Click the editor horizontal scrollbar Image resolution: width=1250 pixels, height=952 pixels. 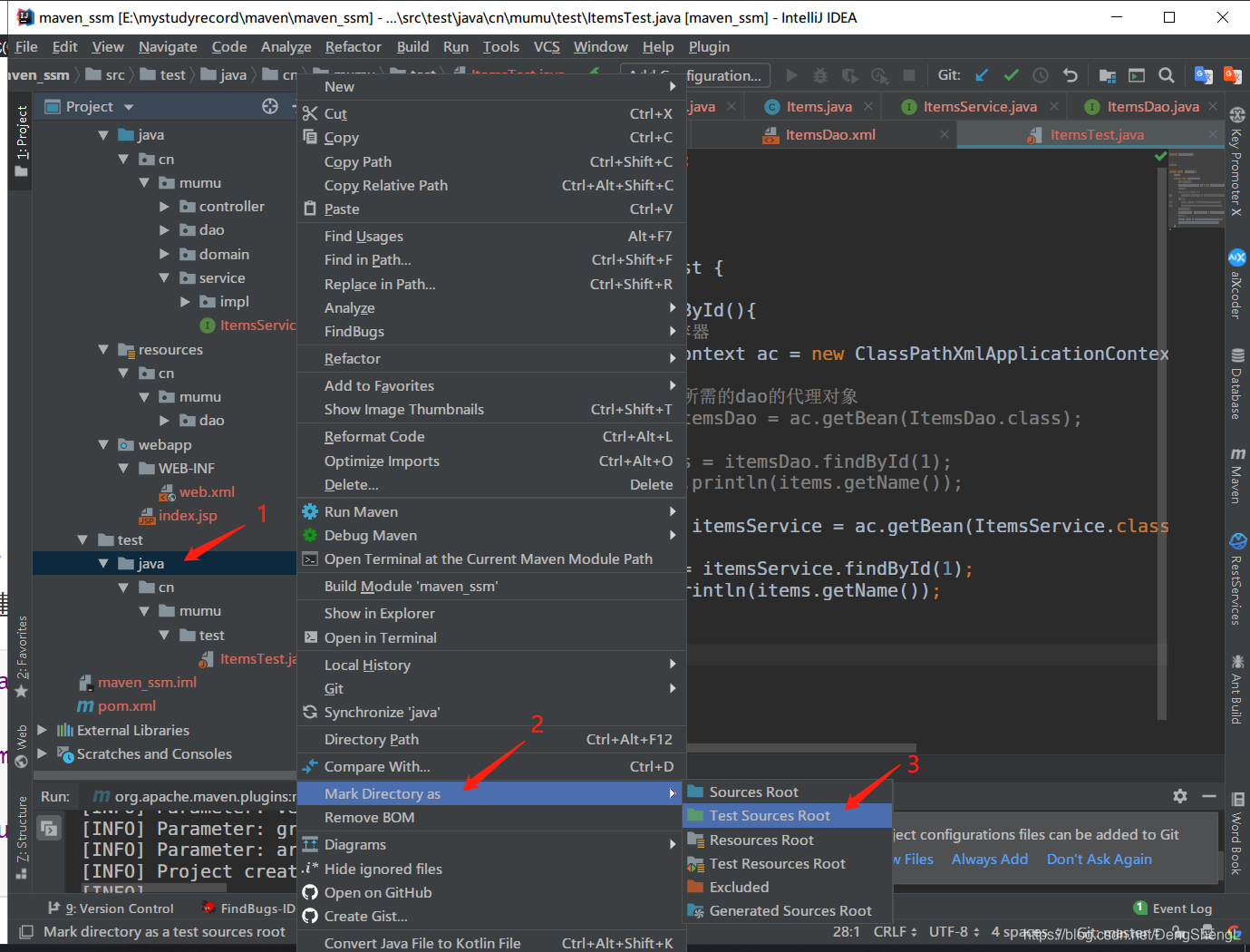(x=801, y=748)
